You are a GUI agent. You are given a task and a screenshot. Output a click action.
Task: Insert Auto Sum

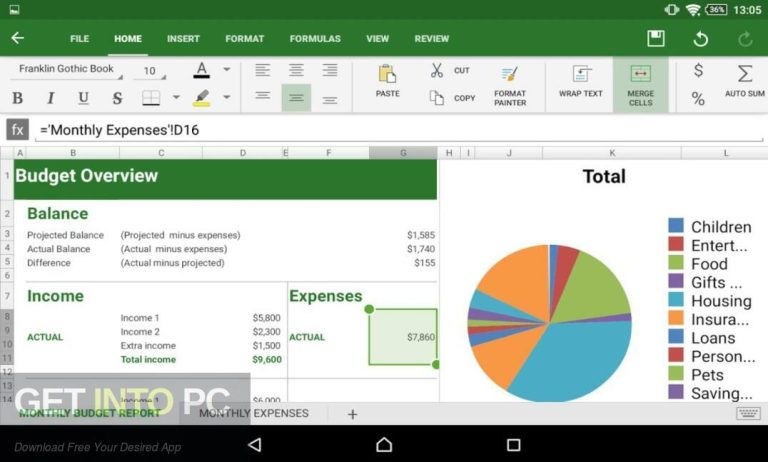744,81
